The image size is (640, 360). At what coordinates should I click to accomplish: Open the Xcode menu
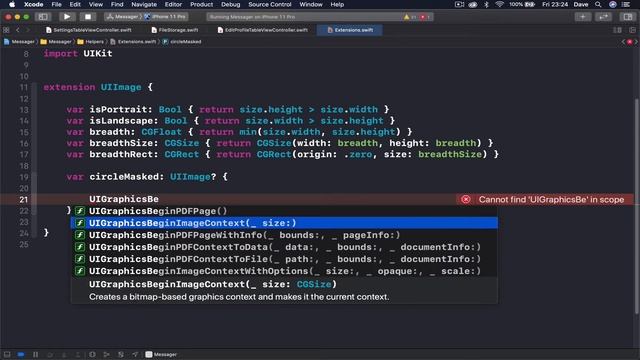tap(33, 4)
